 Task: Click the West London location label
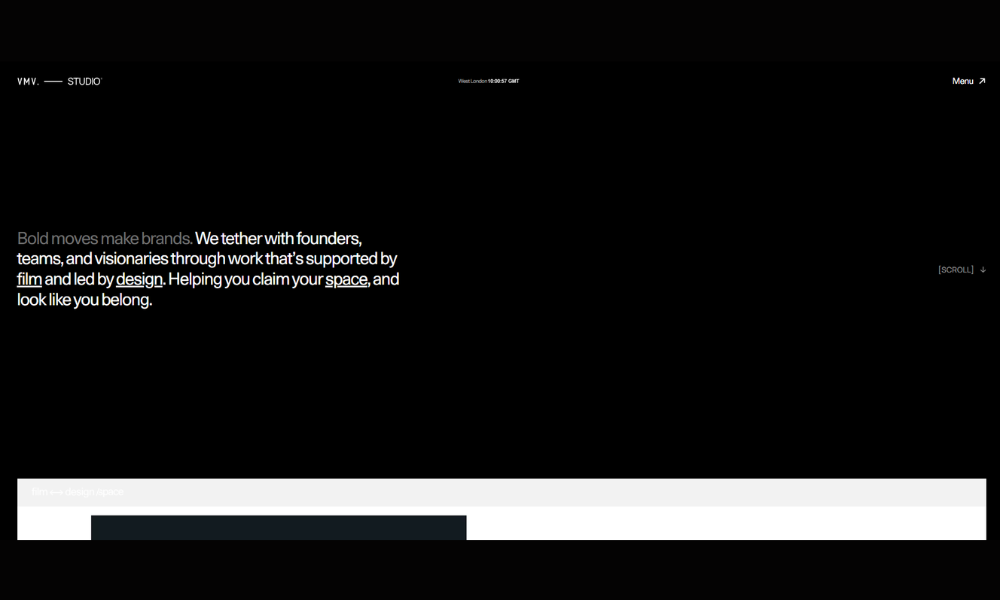pos(472,81)
